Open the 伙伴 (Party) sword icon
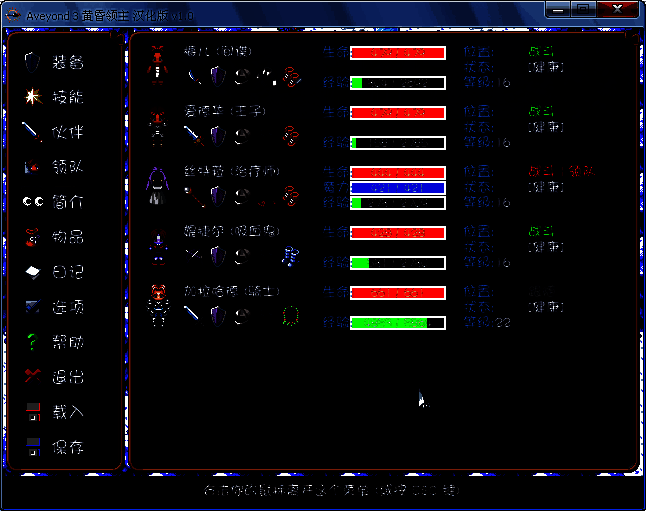 click(x=33, y=132)
